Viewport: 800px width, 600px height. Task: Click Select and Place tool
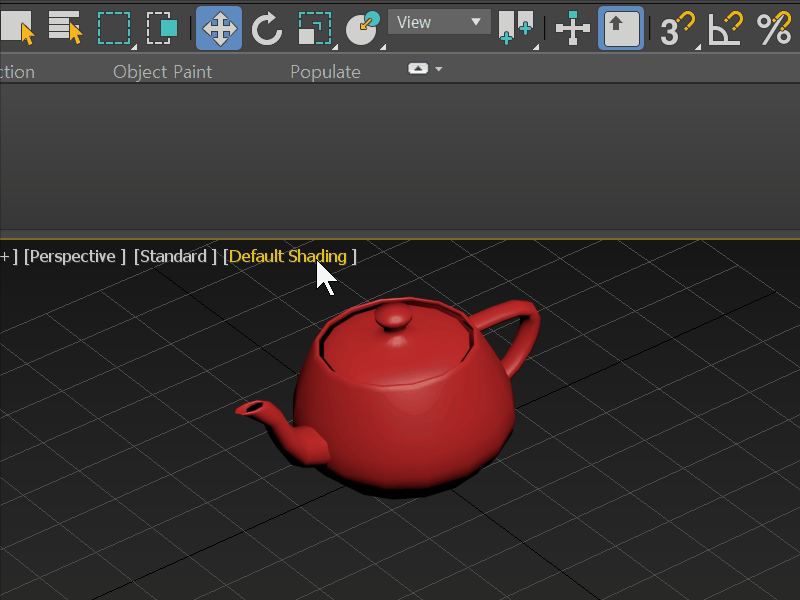(x=363, y=29)
